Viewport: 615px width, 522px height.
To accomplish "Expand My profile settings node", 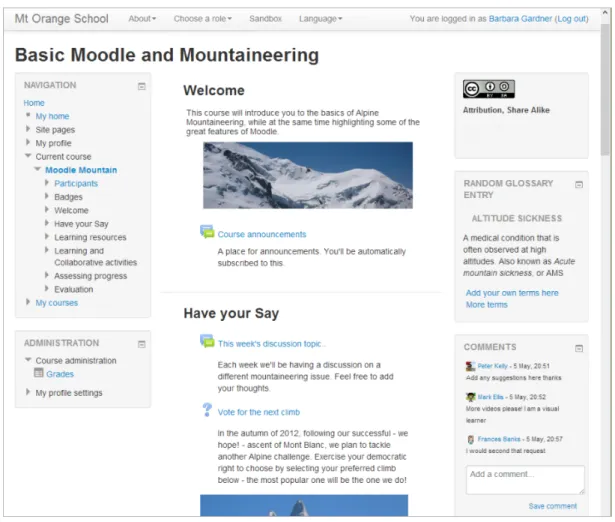I will (x=28, y=392).
